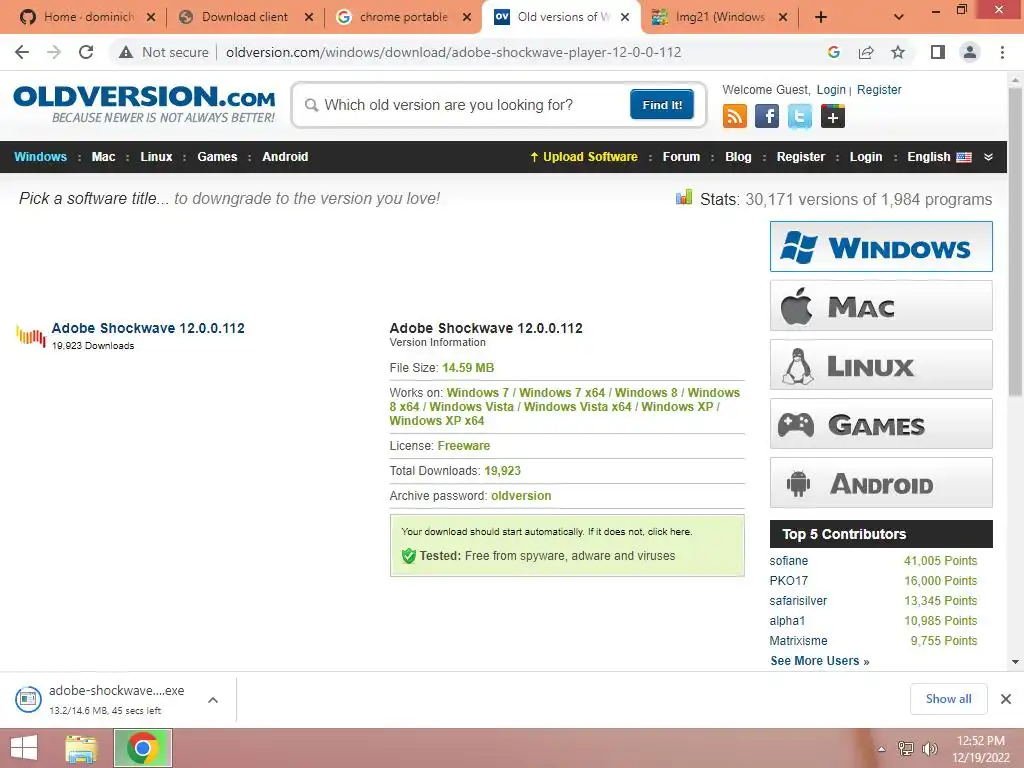The width and height of the screenshot is (1024, 768).
Task: Click the big Android category button
Action: pyautogui.click(x=881, y=483)
